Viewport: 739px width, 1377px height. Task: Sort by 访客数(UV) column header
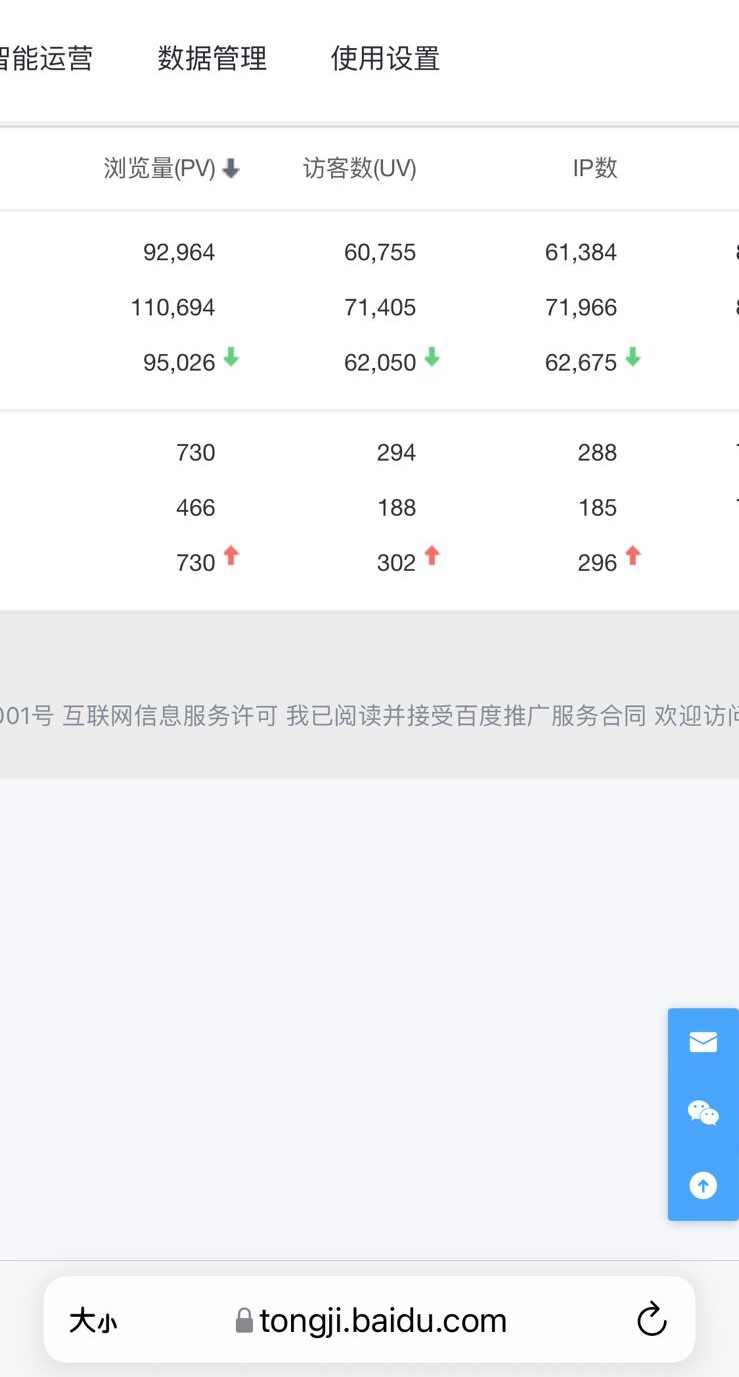(360, 169)
